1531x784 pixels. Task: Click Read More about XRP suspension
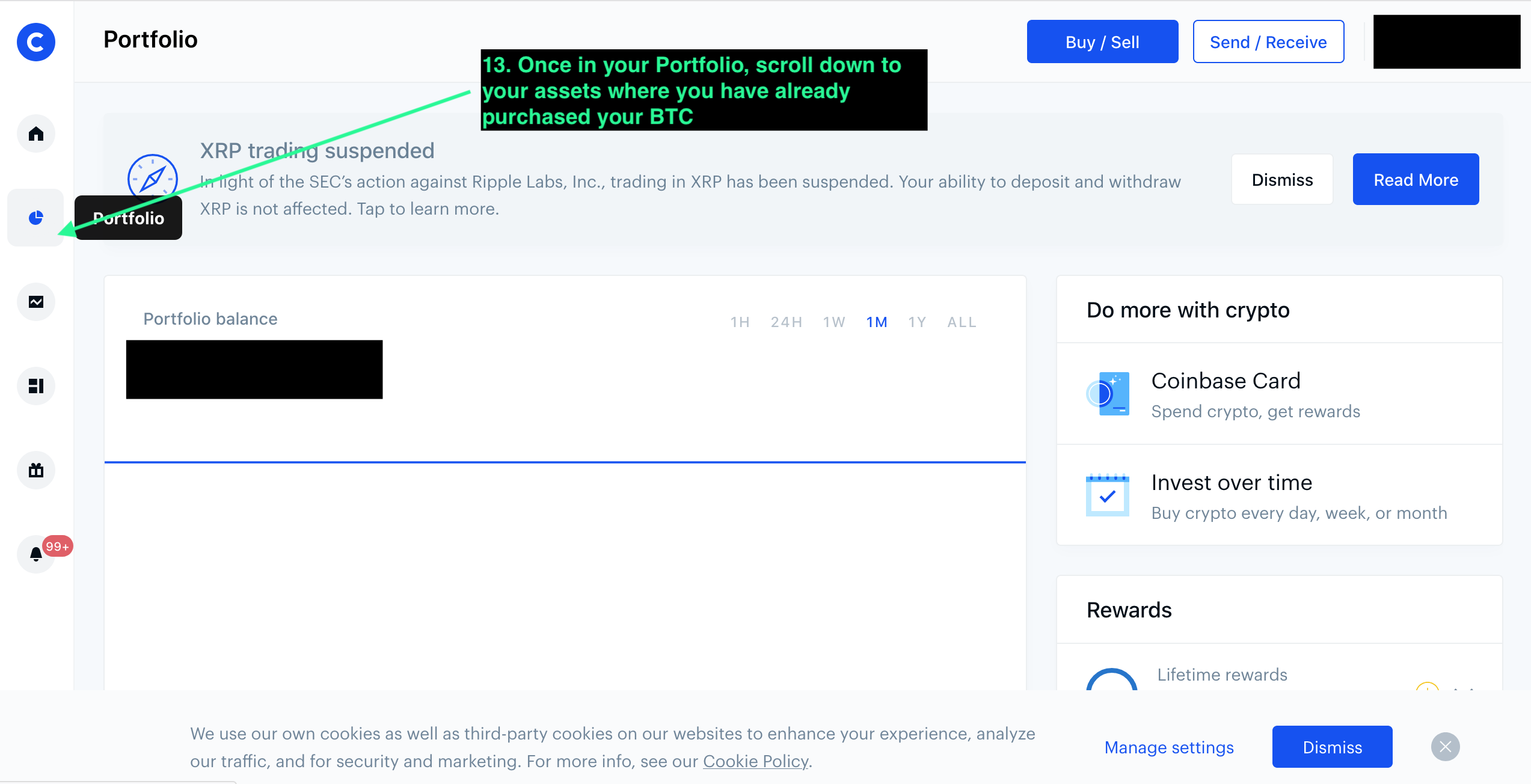click(x=1416, y=180)
